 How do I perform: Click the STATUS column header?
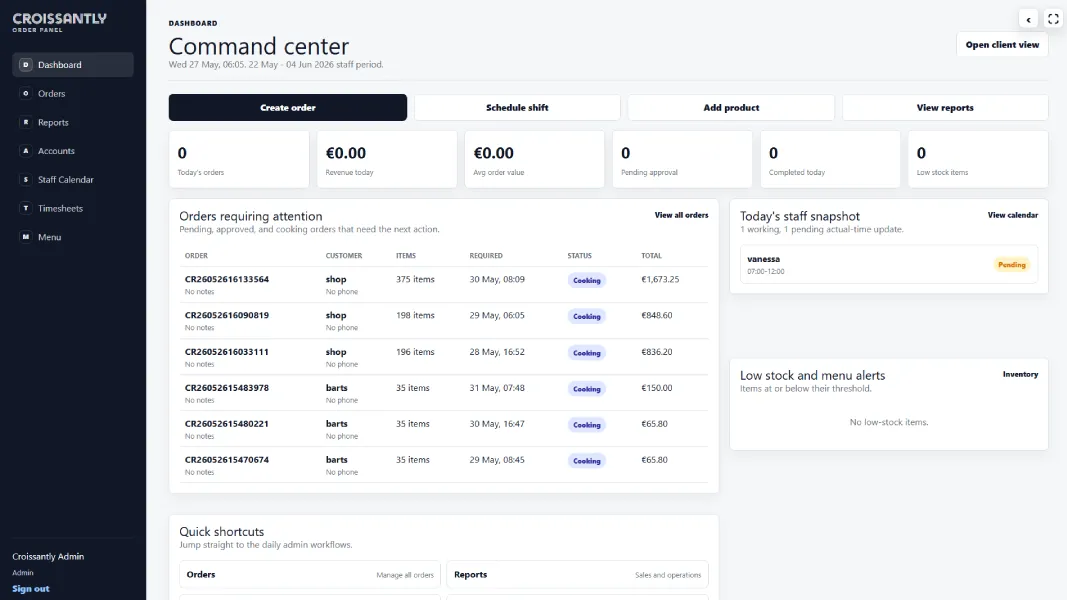pos(580,256)
